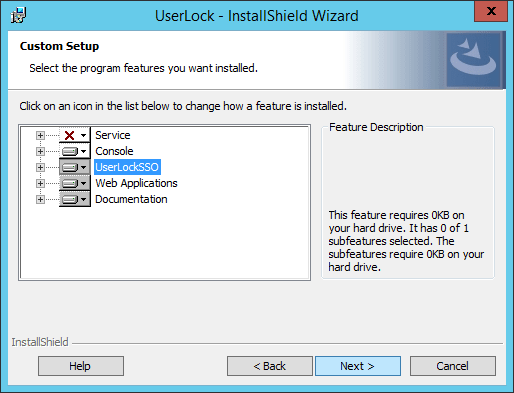Click the red X install icon for Service
Image resolution: width=514 pixels, height=393 pixels.
coord(70,135)
